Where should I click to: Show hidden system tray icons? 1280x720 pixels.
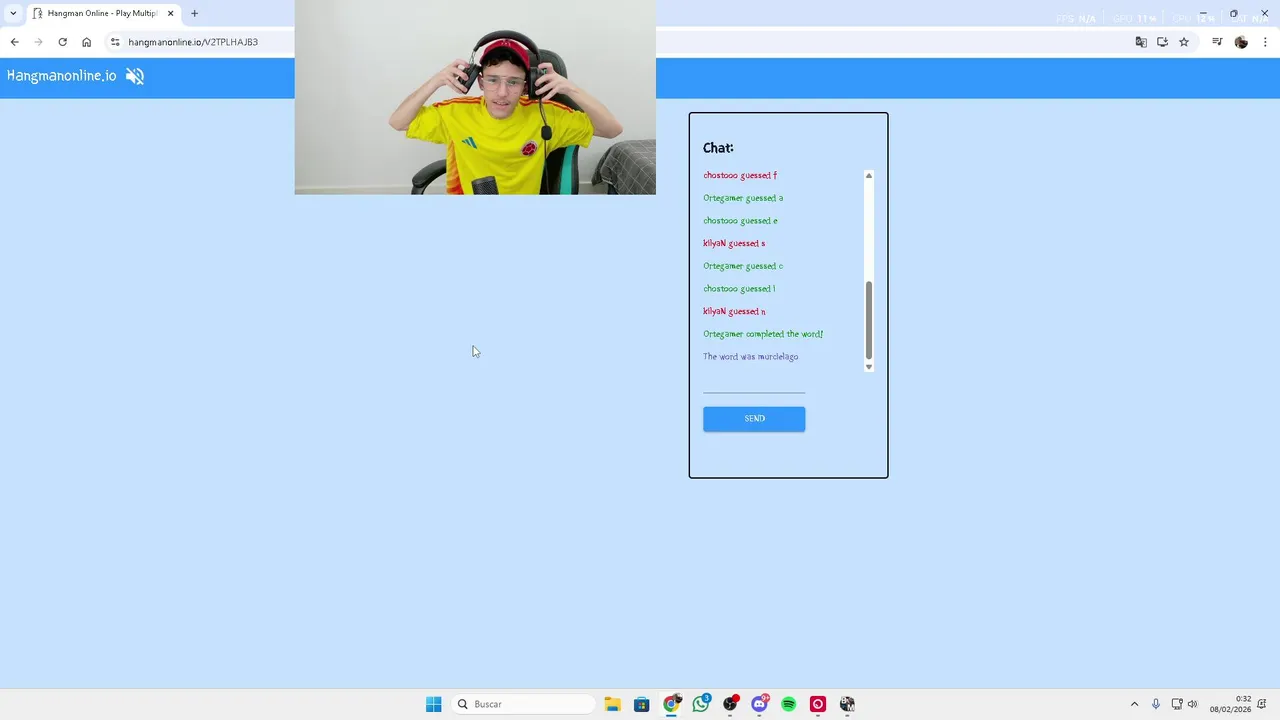tap(1134, 704)
